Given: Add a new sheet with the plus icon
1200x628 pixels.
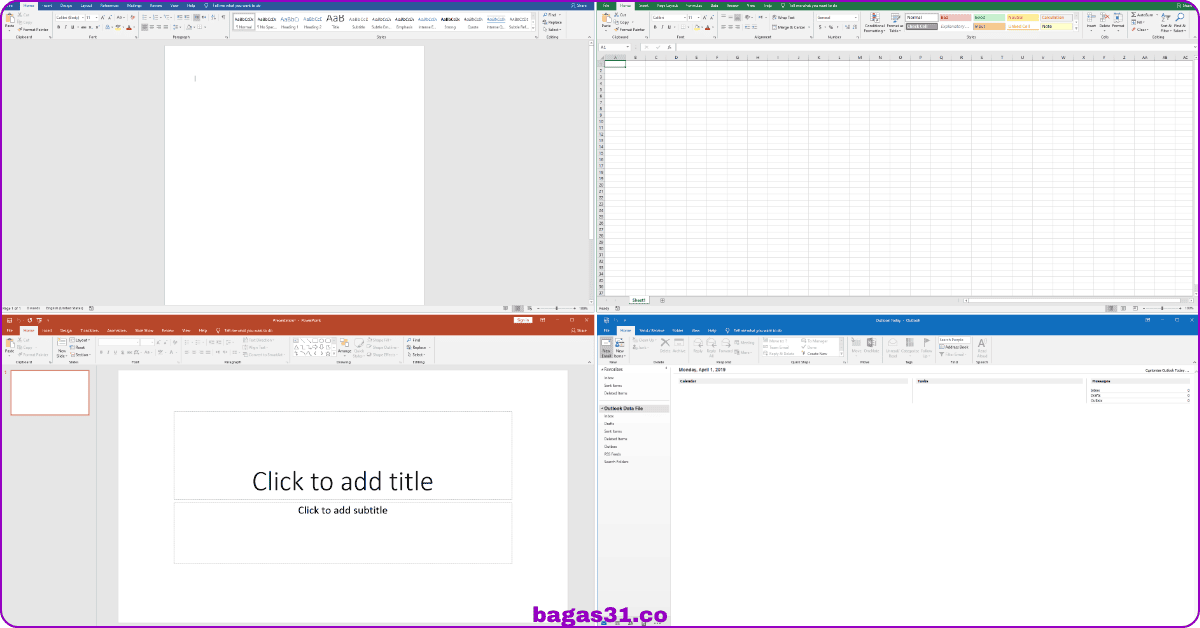Looking at the screenshot, I should 662,300.
